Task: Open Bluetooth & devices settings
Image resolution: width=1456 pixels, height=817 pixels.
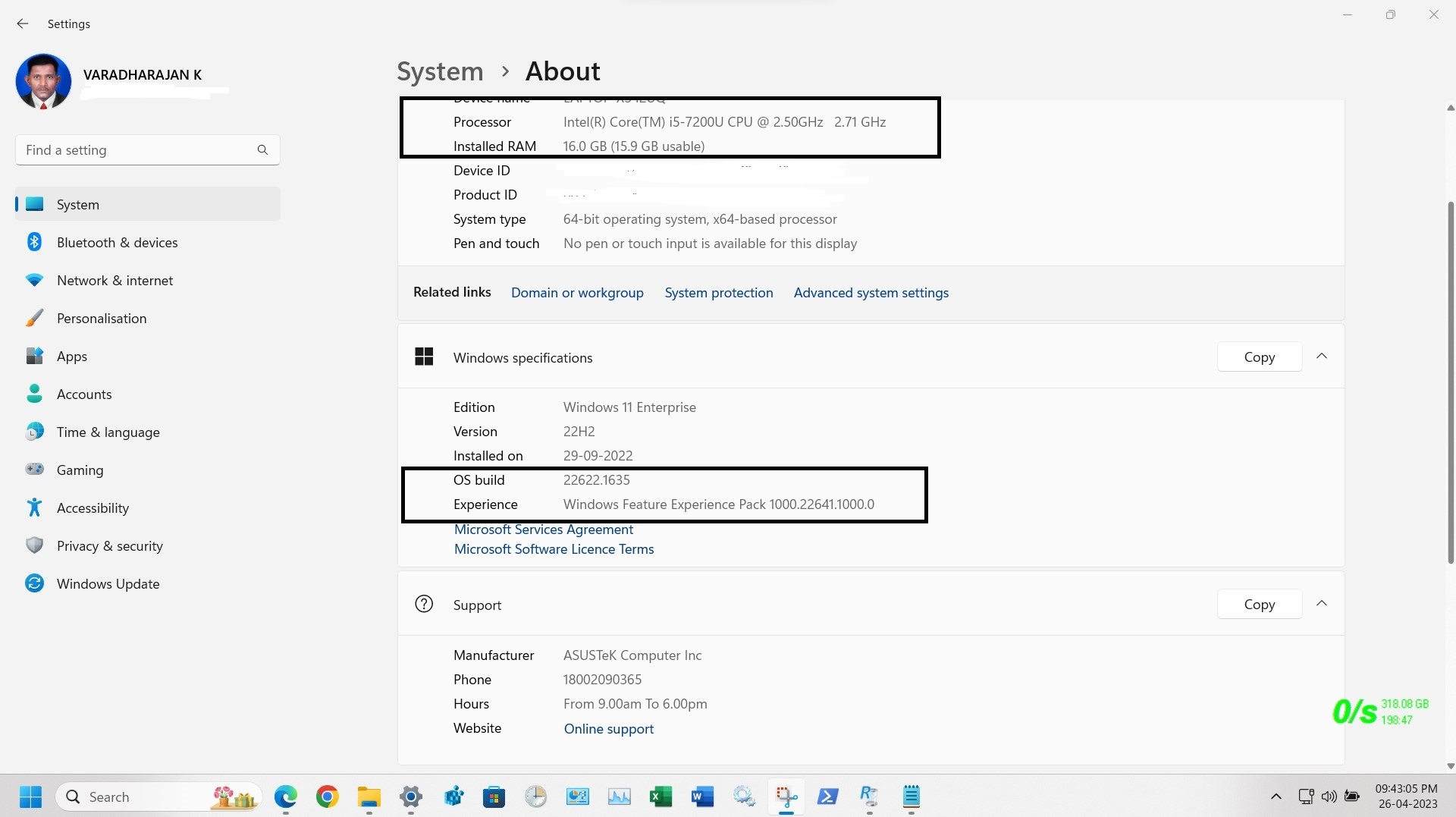Action: (148, 242)
